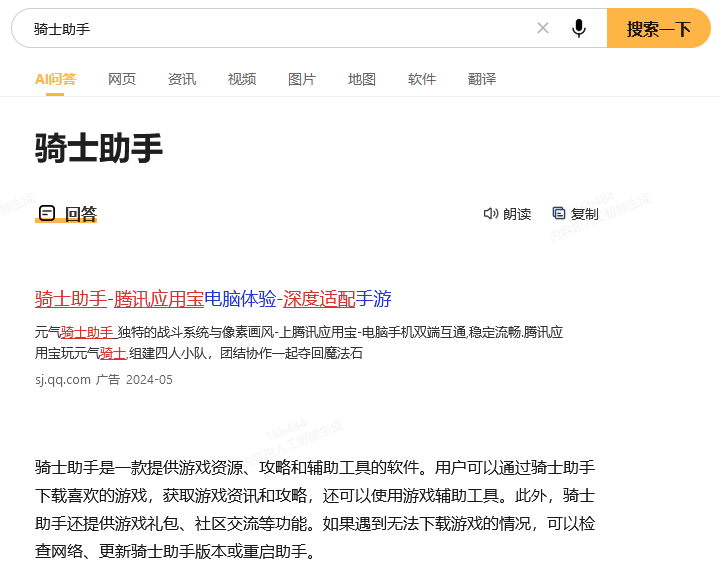Image resolution: width=720 pixels, height=572 pixels.
Task: Go to the 视频 video tab
Action: [x=242, y=79]
